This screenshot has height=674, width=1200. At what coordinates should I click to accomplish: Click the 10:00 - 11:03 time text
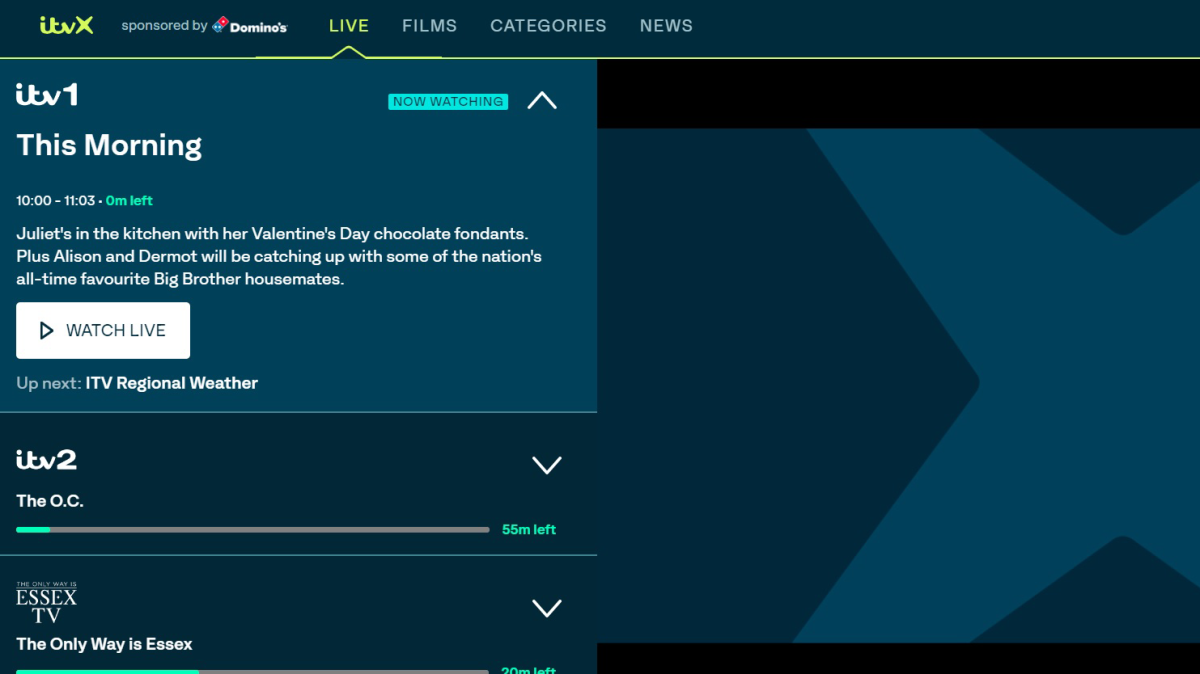coord(56,201)
